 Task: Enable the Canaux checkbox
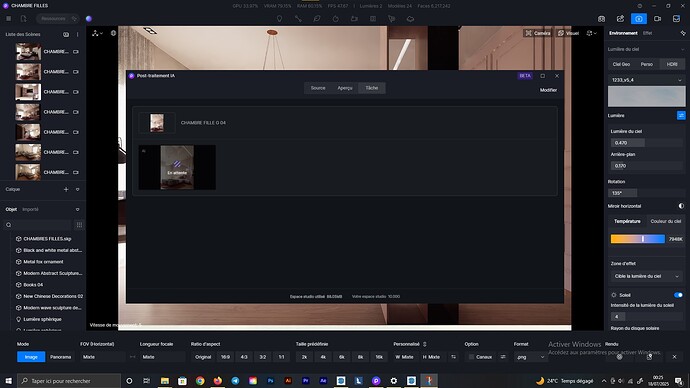coord(471,357)
